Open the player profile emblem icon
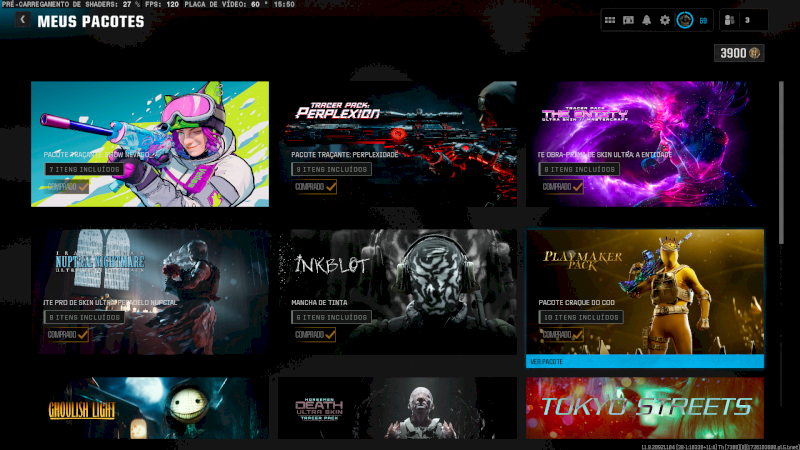This screenshot has height=450, width=800. (685, 20)
